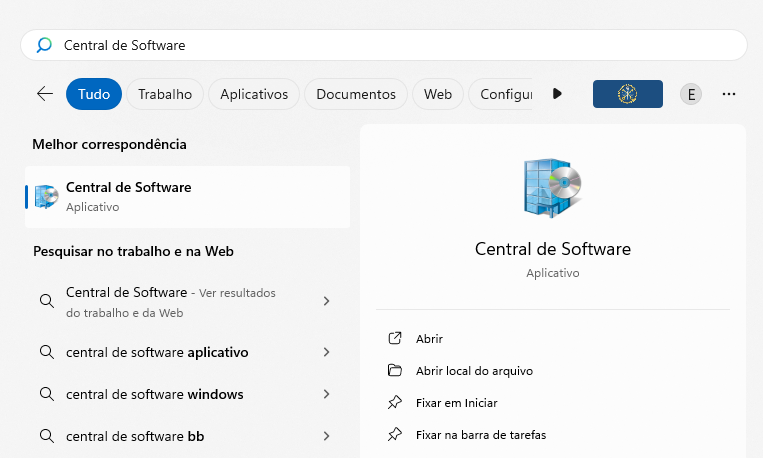The image size is (763, 458).
Task: Click Abrir to launch the app
Action: [x=429, y=339]
